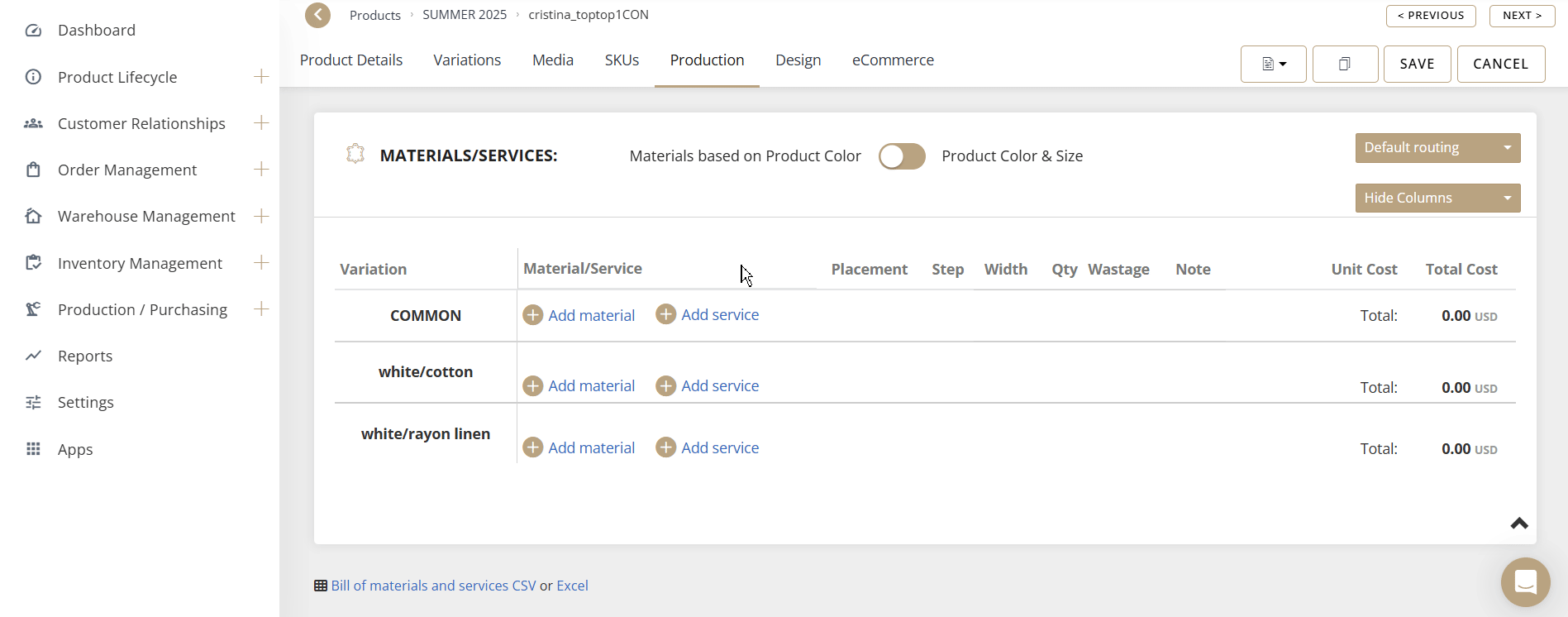Switch to the Variations tab

467,60
